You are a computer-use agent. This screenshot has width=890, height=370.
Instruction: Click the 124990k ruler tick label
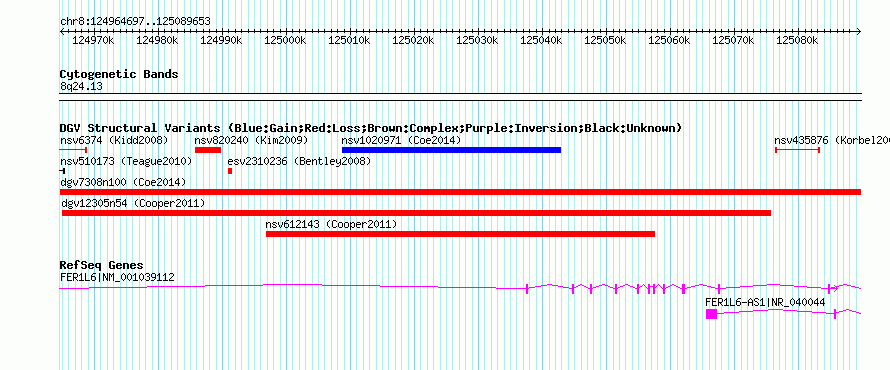tap(221, 40)
